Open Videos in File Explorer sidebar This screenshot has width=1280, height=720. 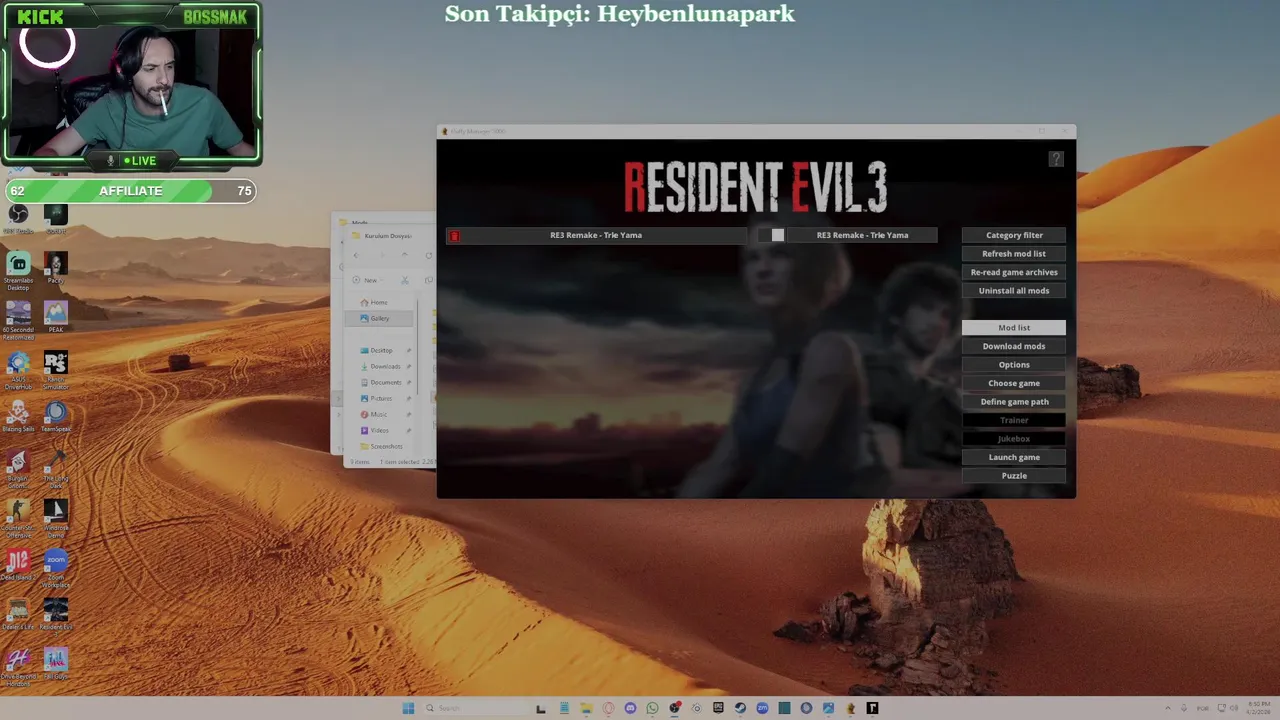(x=379, y=430)
